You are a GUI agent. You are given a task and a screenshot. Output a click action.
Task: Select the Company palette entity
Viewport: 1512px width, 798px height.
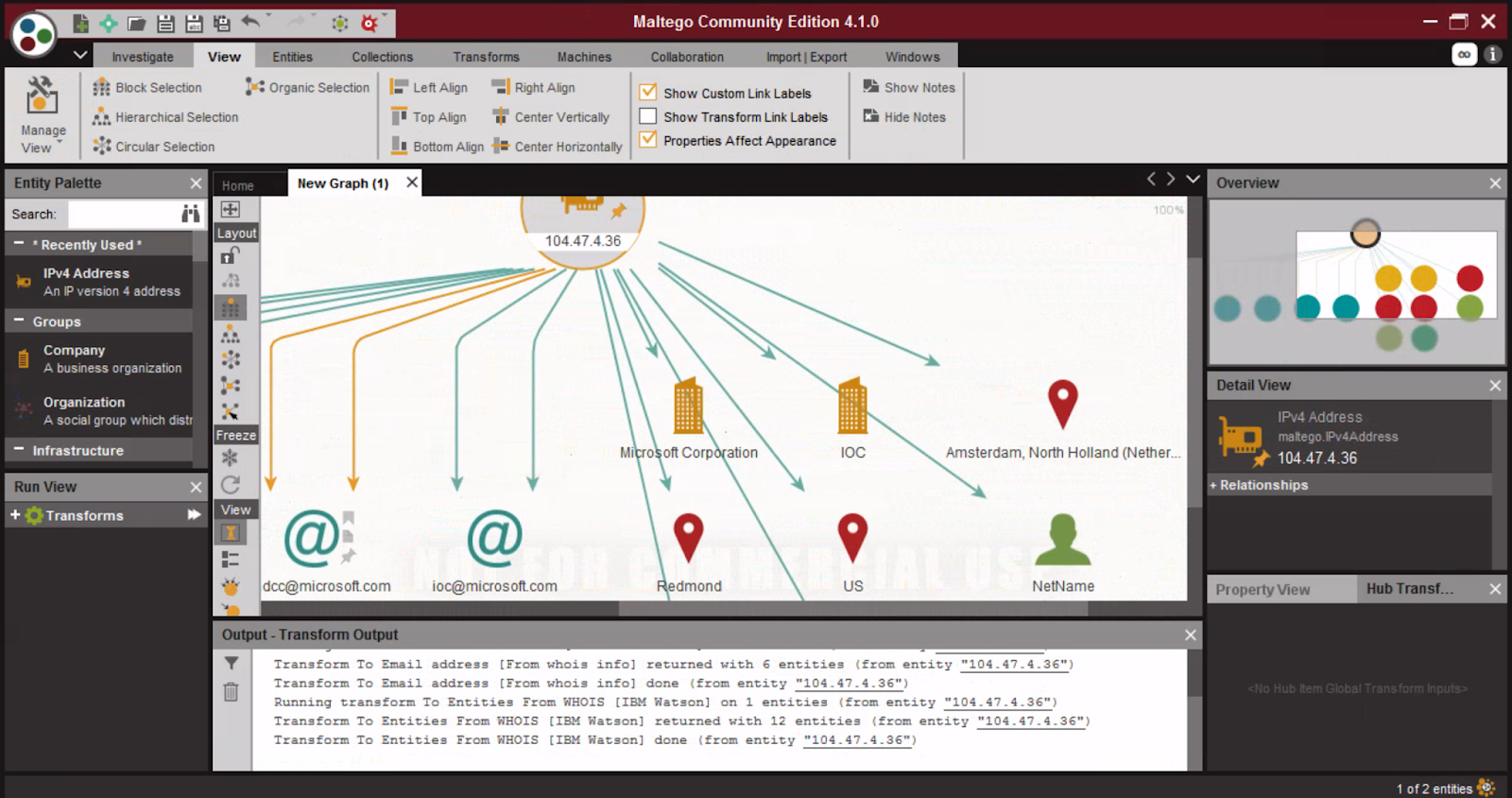[x=99, y=358]
